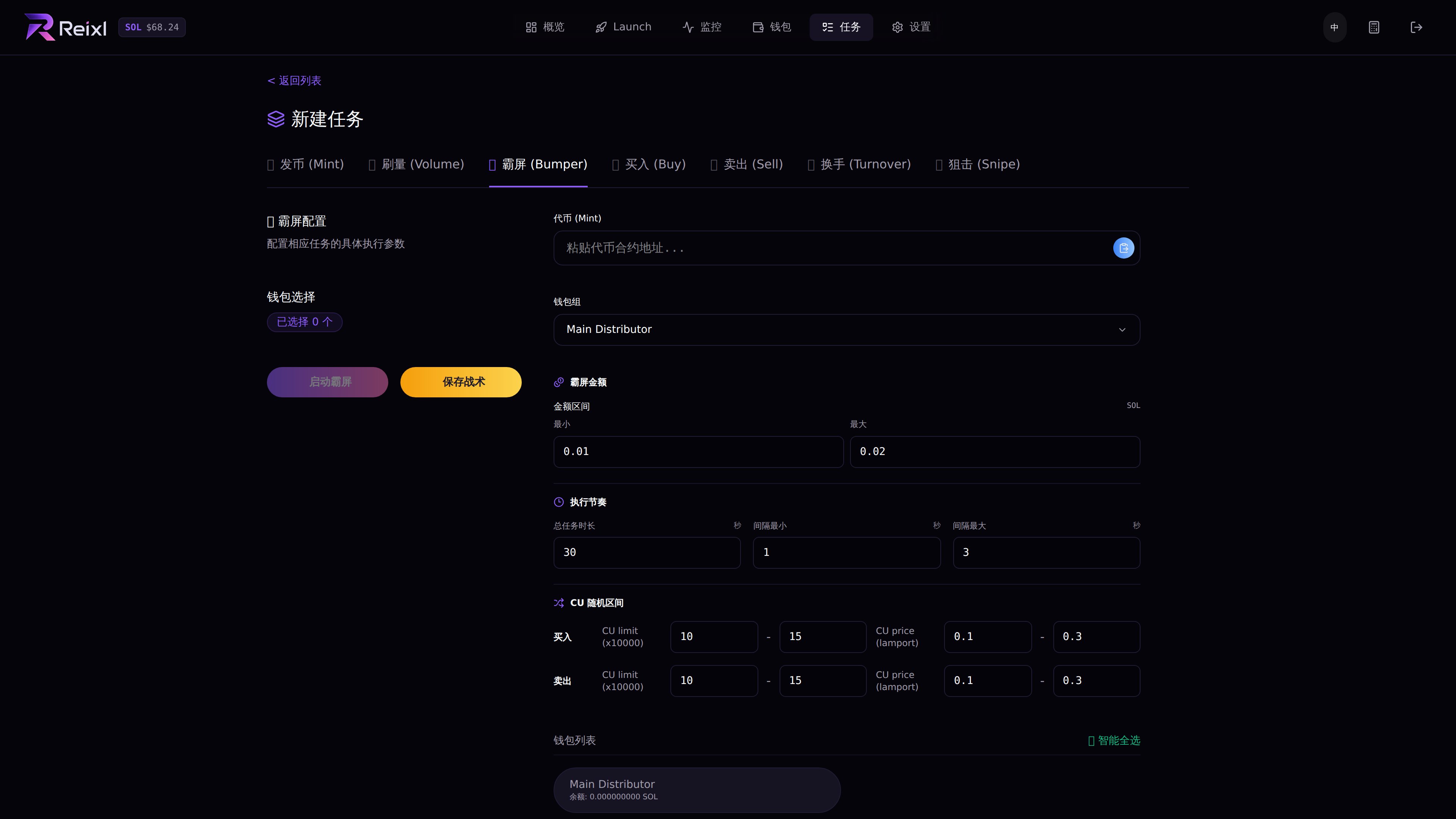Click the 钱包 wallet icon
Screen dimensions: 1456x819
tap(758, 27)
